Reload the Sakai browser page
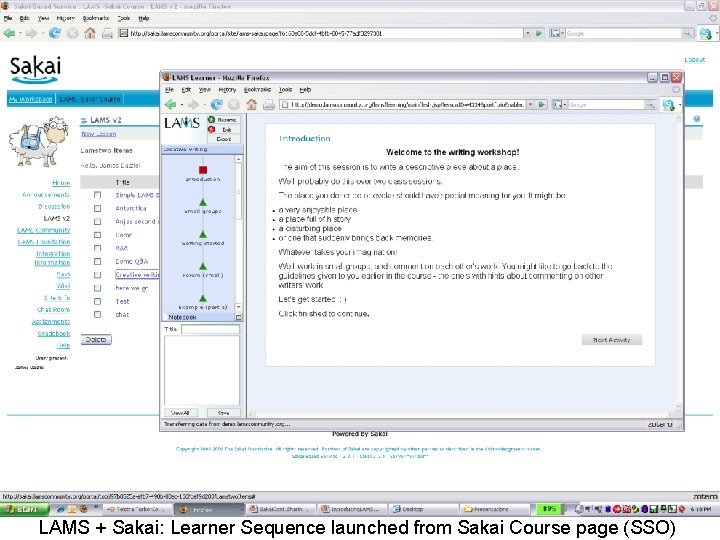Viewport: 720px width, 540px height. pyautogui.click(x=55, y=33)
